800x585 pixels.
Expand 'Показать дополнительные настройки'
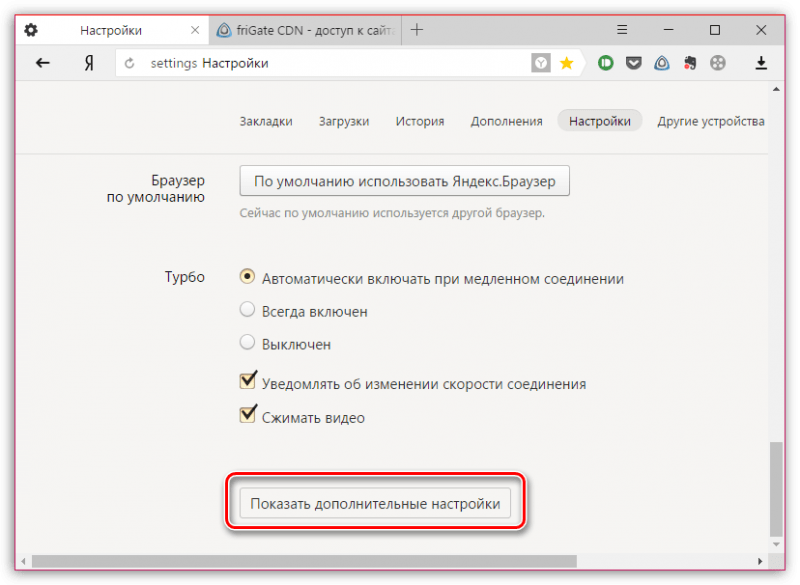375,504
